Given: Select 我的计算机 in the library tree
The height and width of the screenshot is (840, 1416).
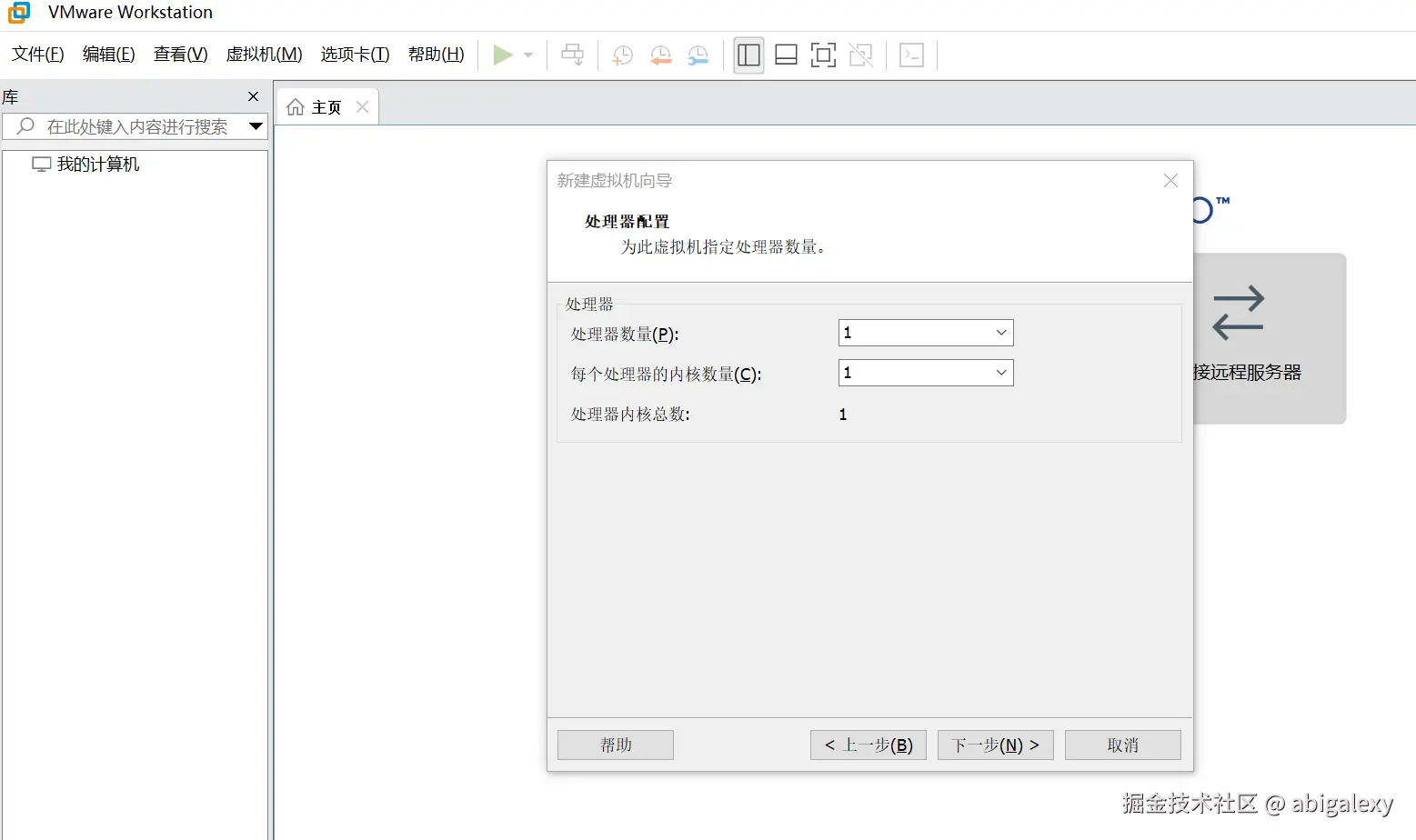Looking at the screenshot, I should [x=97, y=164].
